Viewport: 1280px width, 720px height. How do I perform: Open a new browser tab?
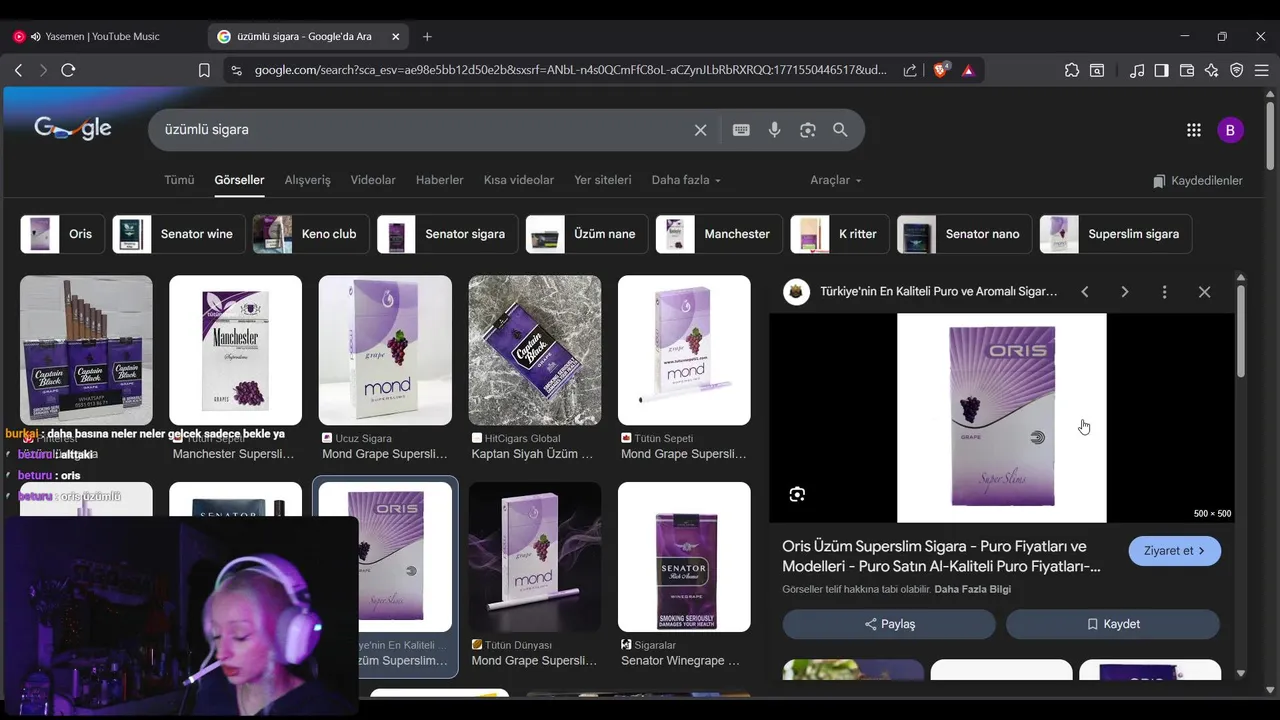coord(427,36)
